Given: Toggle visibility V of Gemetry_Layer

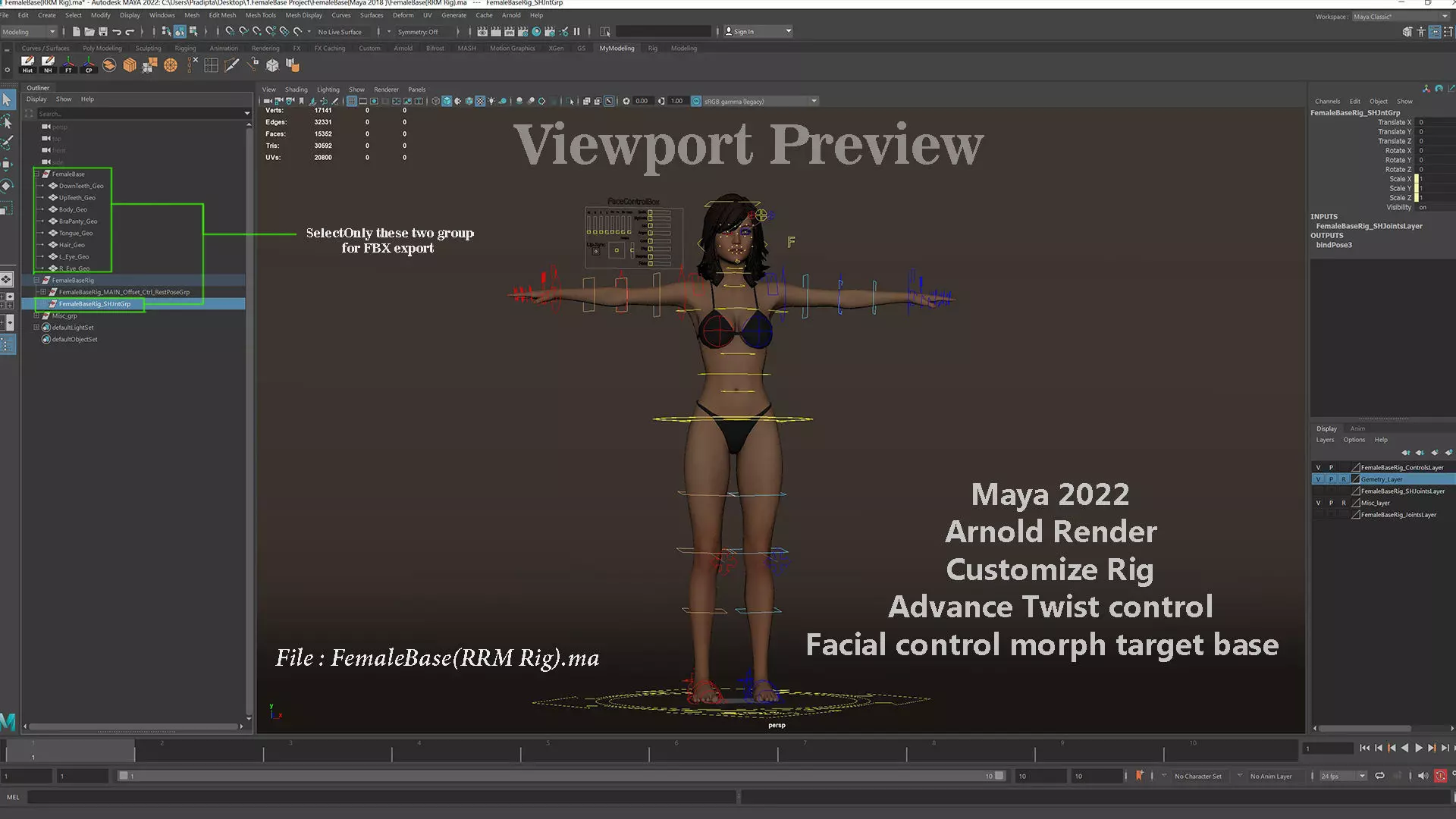Looking at the screenshot, I should click(x=1318, y=479).
